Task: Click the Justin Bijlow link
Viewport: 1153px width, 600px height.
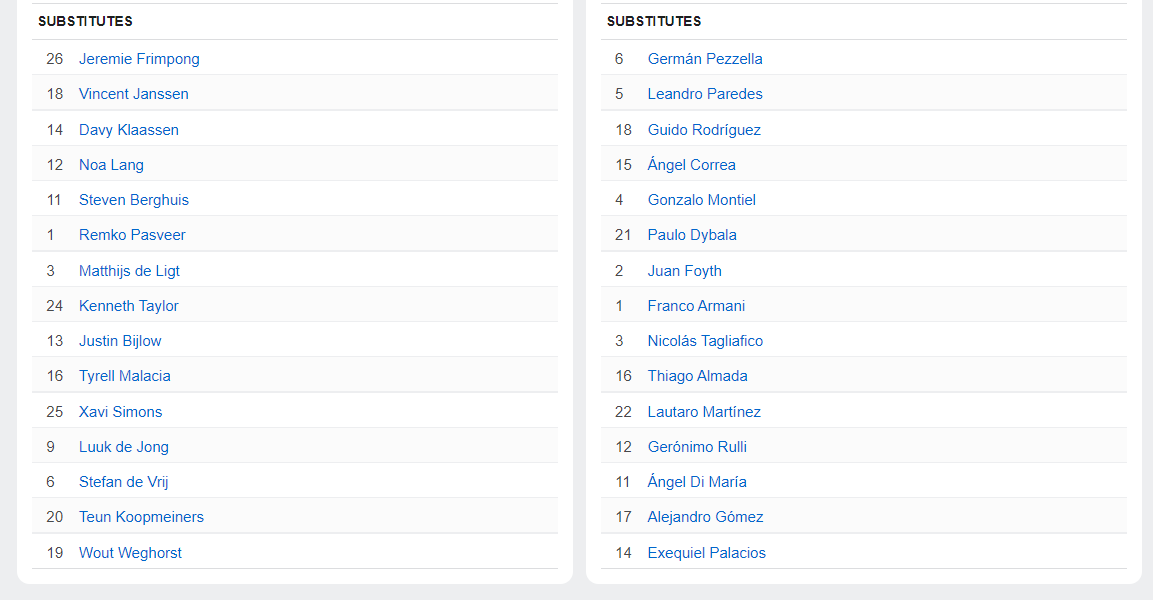Action: point(120,341)
